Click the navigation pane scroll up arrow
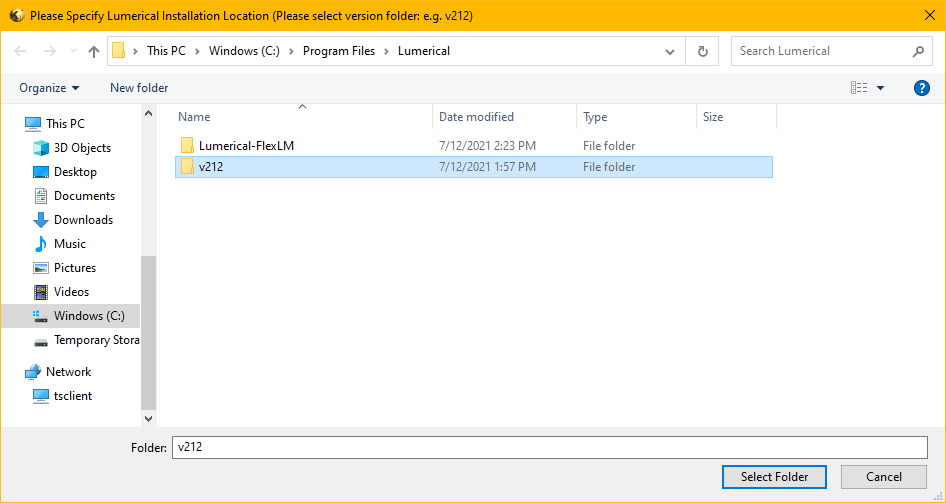The height and width of the screenshot is (503, 946). (148, 113)
